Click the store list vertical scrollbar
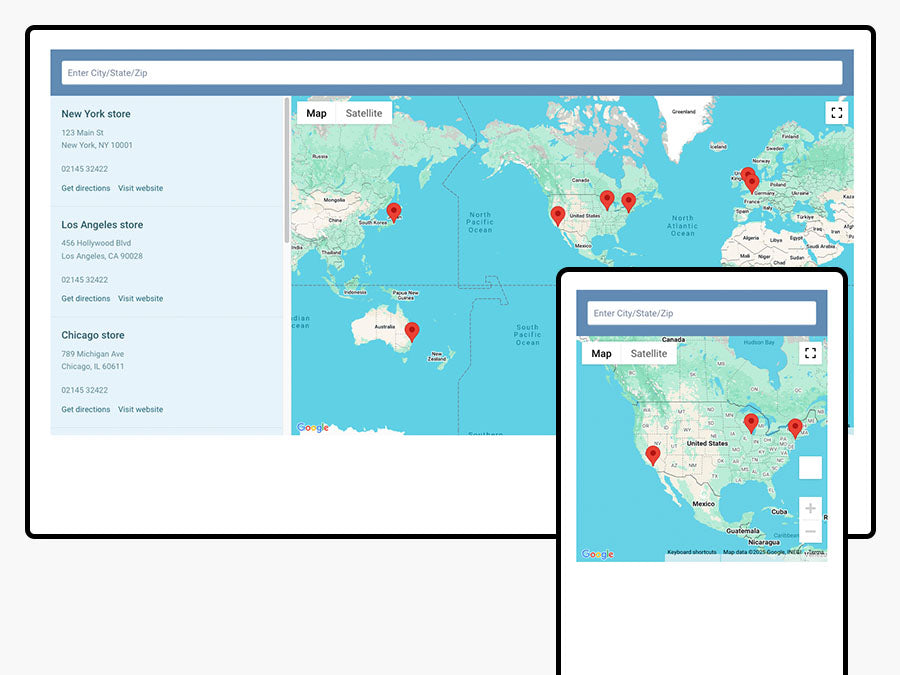Screen dimensions: 900x675 (288, 170)
